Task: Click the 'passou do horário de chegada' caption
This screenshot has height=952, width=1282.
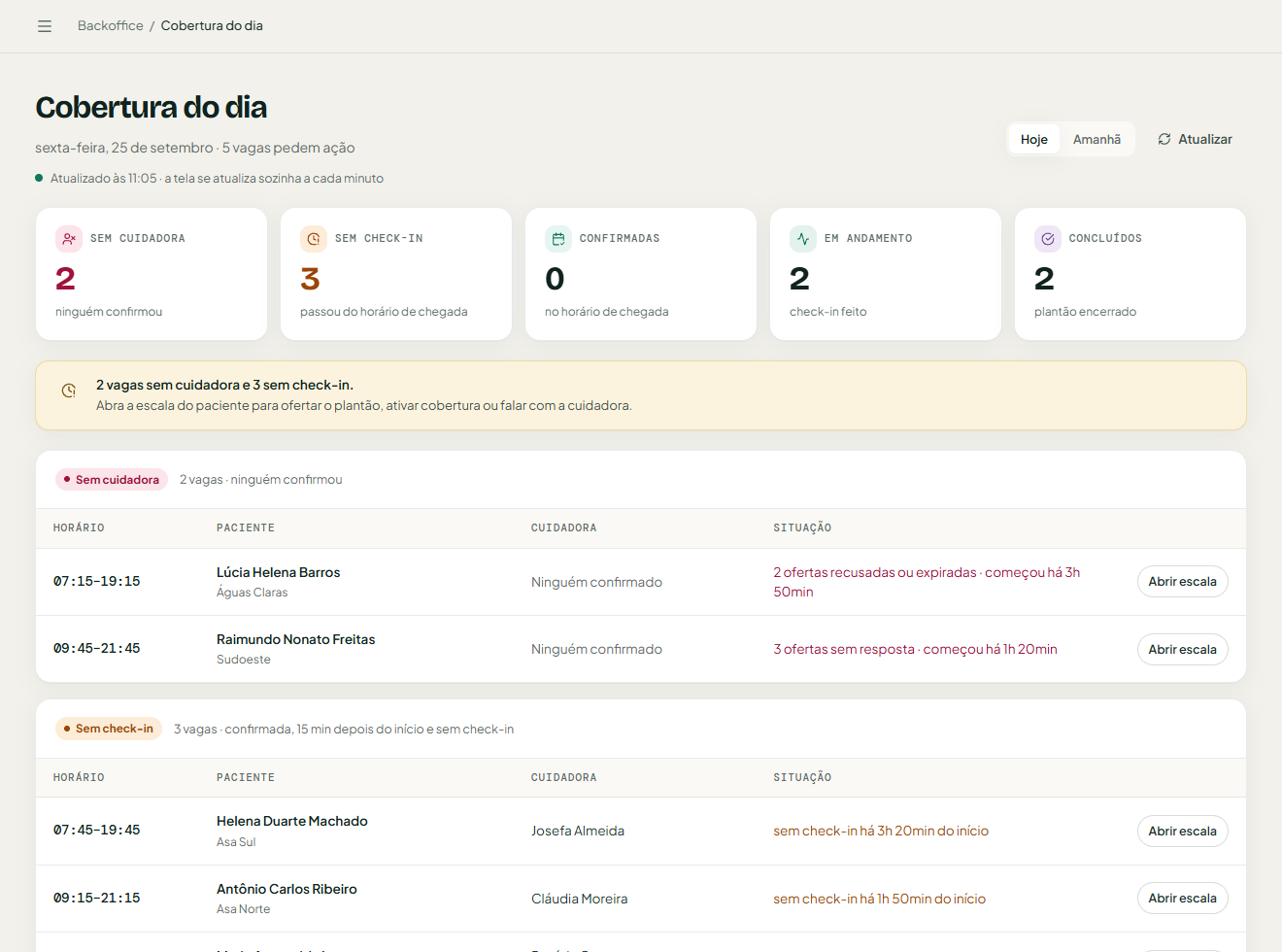Action: 384,312
